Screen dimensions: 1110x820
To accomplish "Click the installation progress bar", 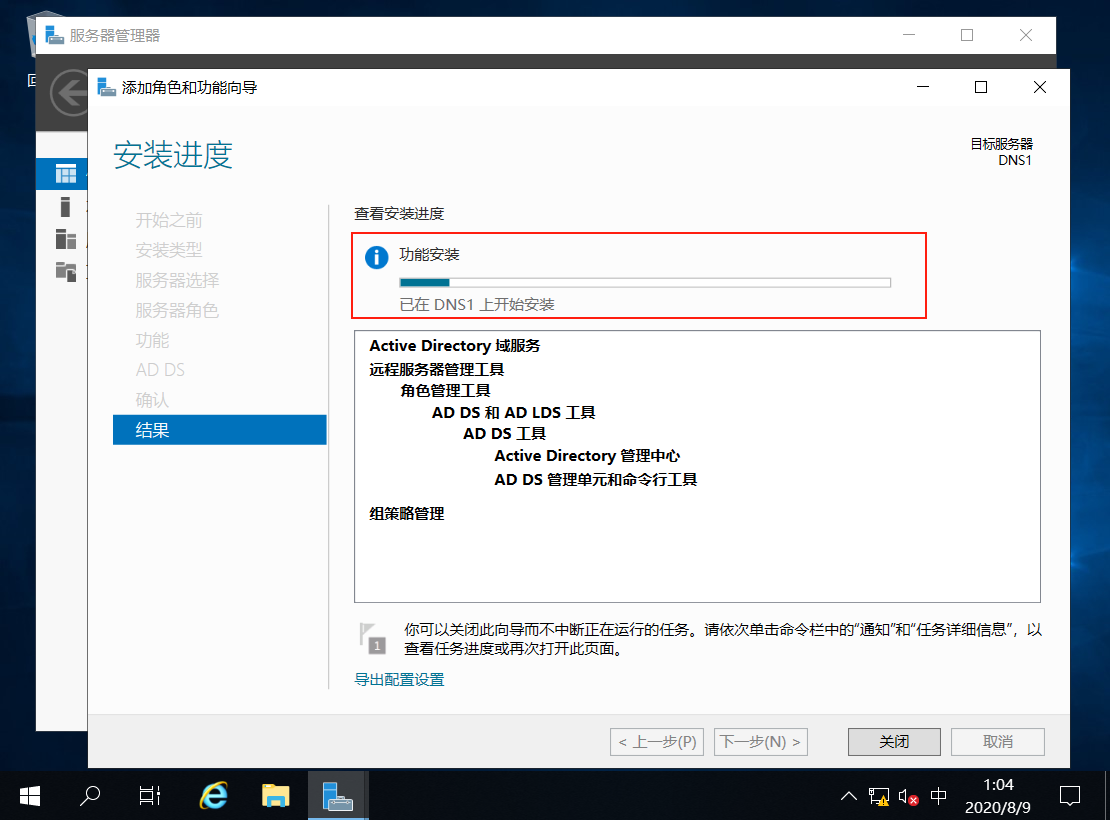I will click(x=645, y=283).
